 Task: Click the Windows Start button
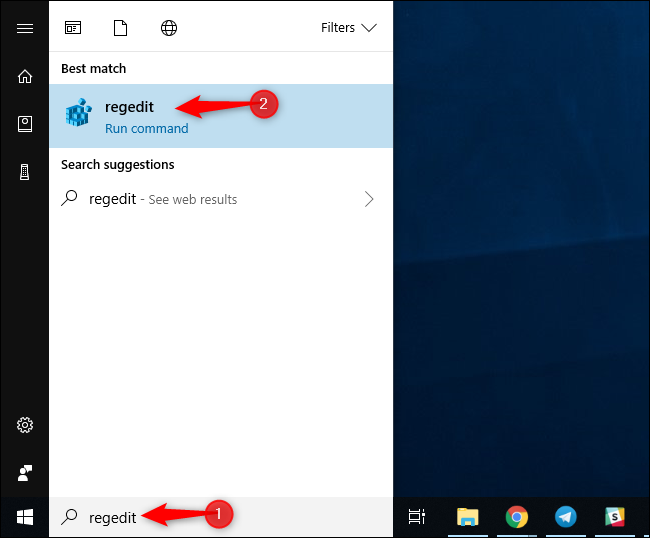25,517
